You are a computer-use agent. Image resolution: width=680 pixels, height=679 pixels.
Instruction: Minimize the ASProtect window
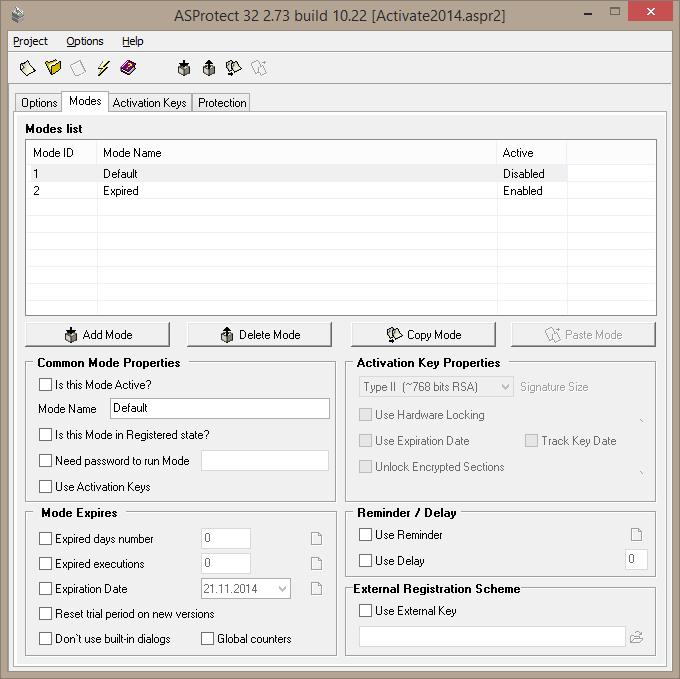(x=588, y=13)
